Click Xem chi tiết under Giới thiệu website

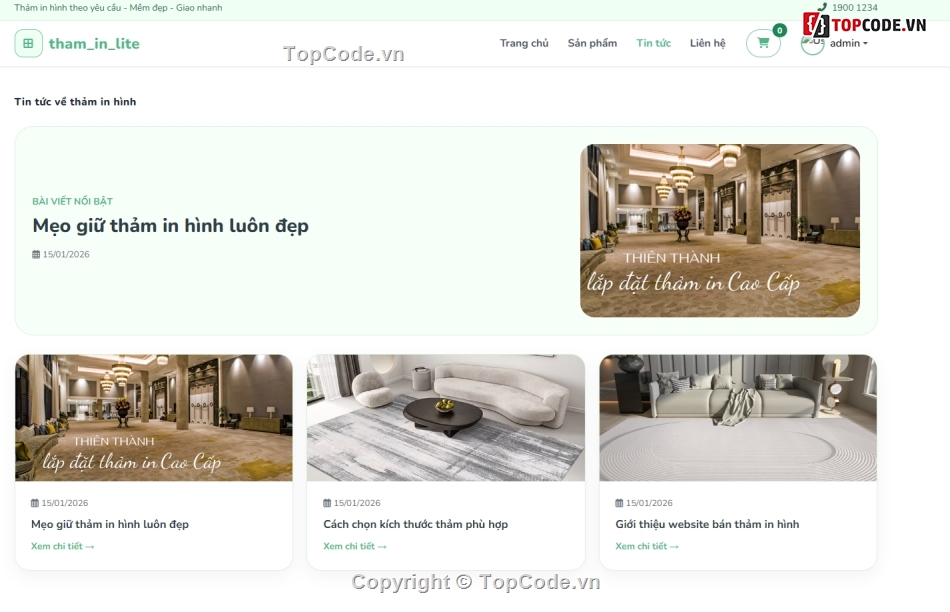pos(647,546)
